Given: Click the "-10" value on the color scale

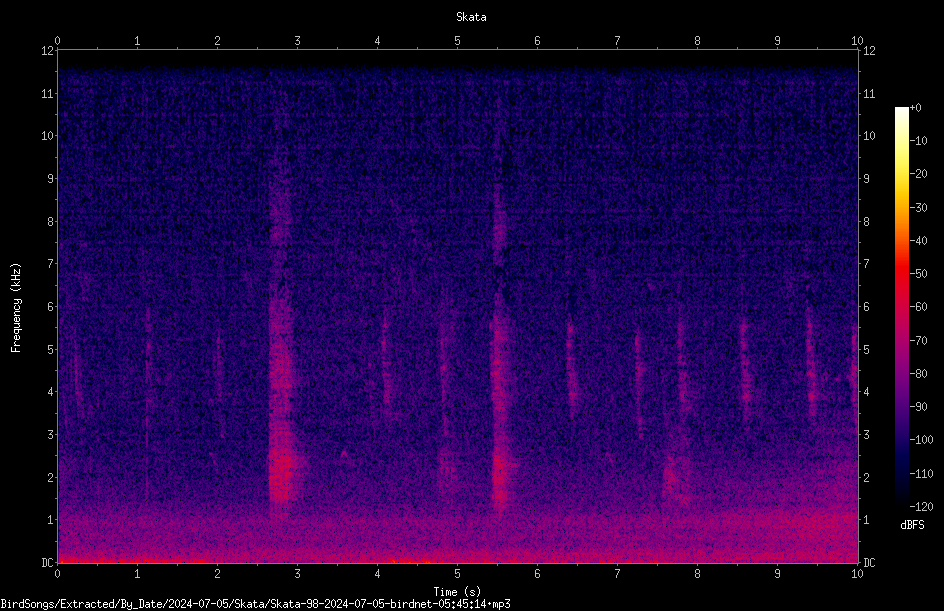Looking at the screenshot, I should point(919,141).
